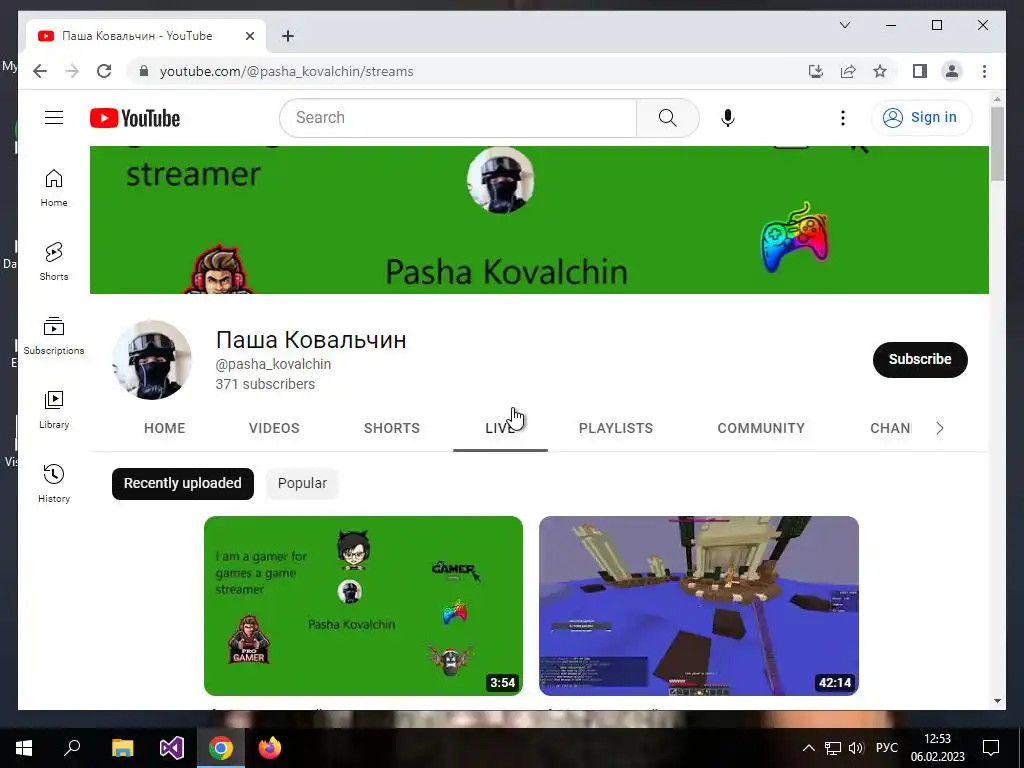Open the 42:14 Minecraft stream thumbnail
This screenshot has width=1024, height=768.
point(699,605)
